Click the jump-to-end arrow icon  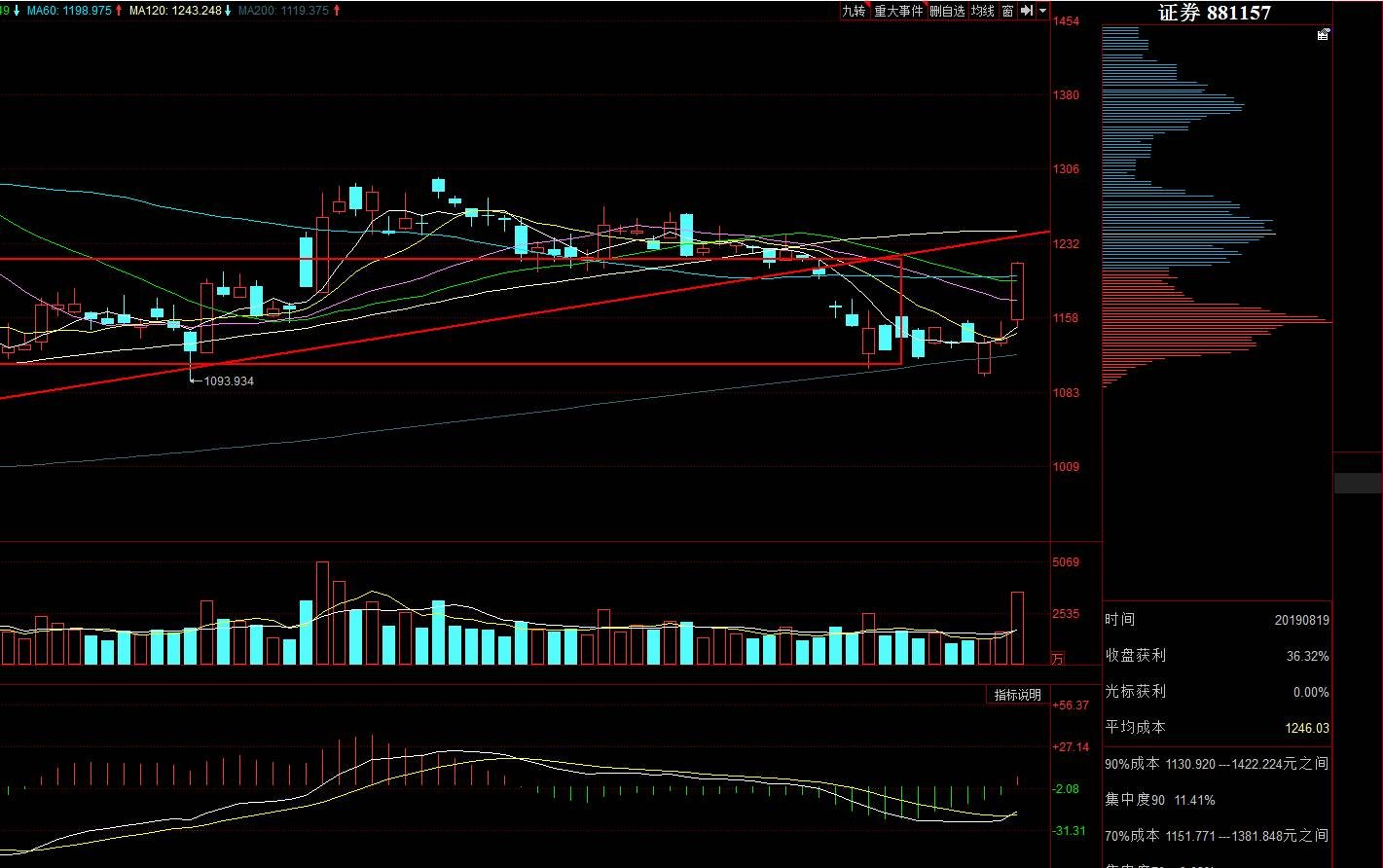1026,11
